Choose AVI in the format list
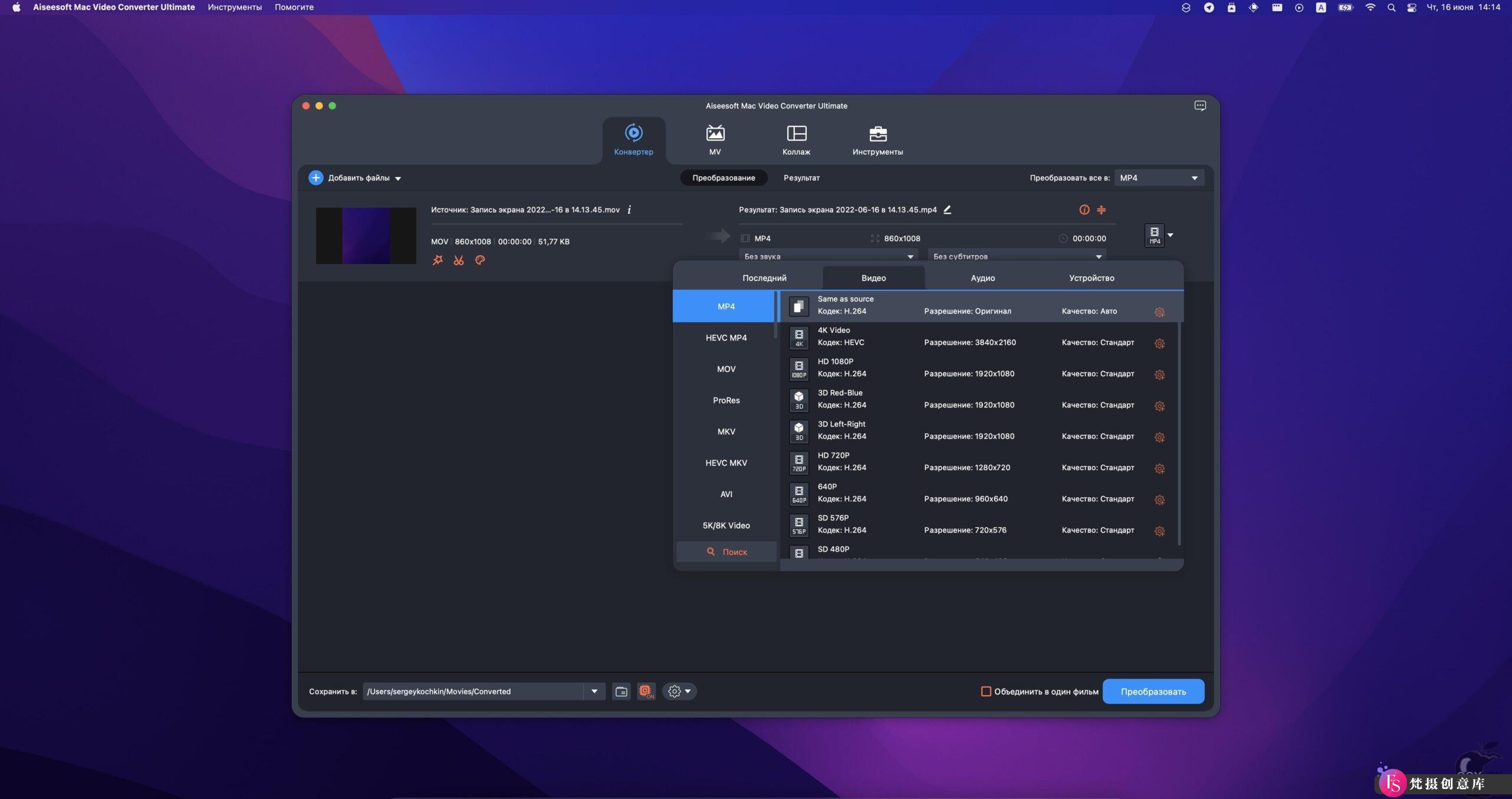1512x799 pixels. pyautogui.click(x=726, y=494)
